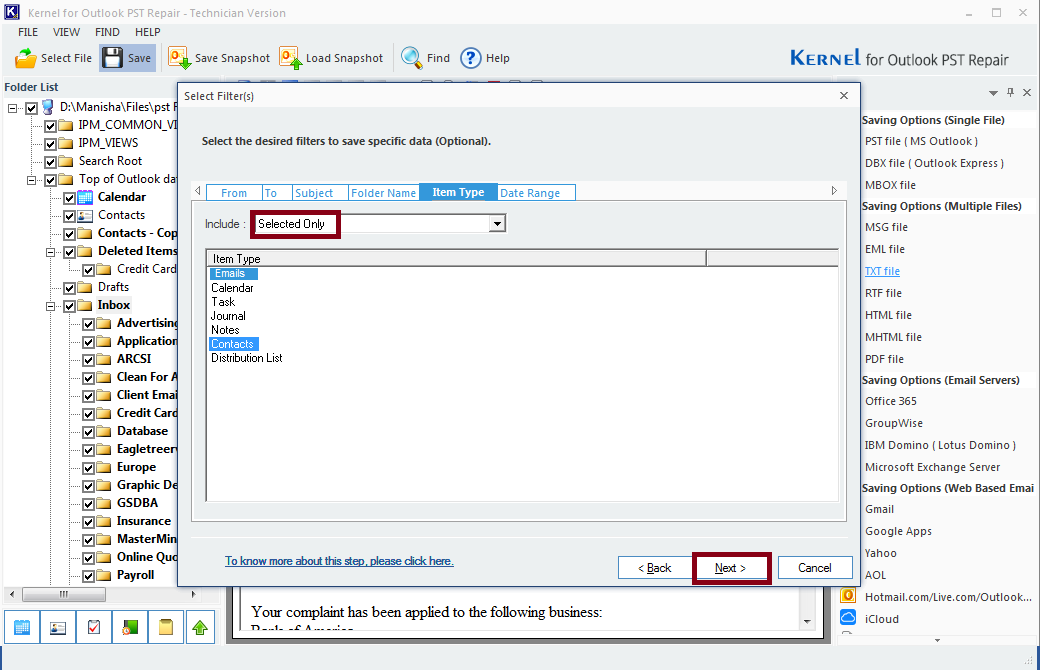Collapse the Top of Outlook data node
1040x670 pixels.
31,180
